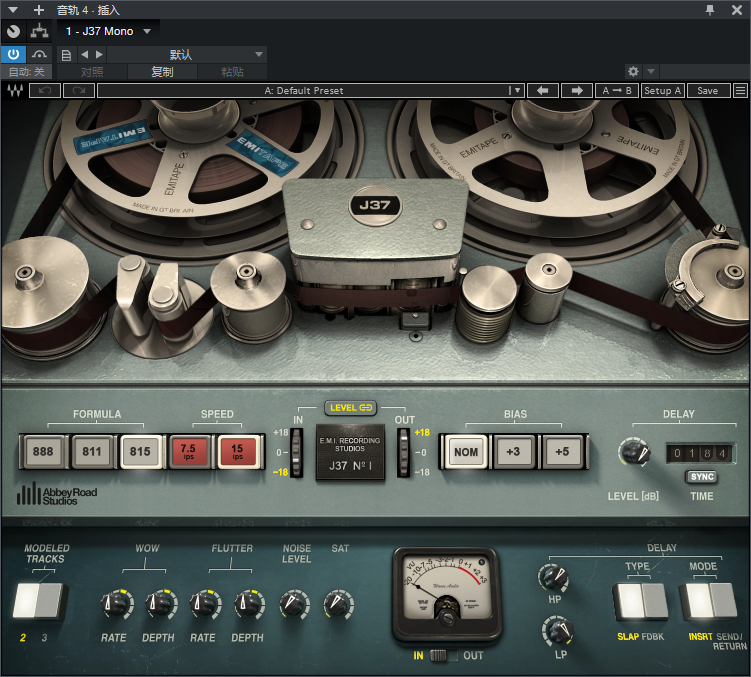Click the VU meter calibration screw

(x=447, y=618)
